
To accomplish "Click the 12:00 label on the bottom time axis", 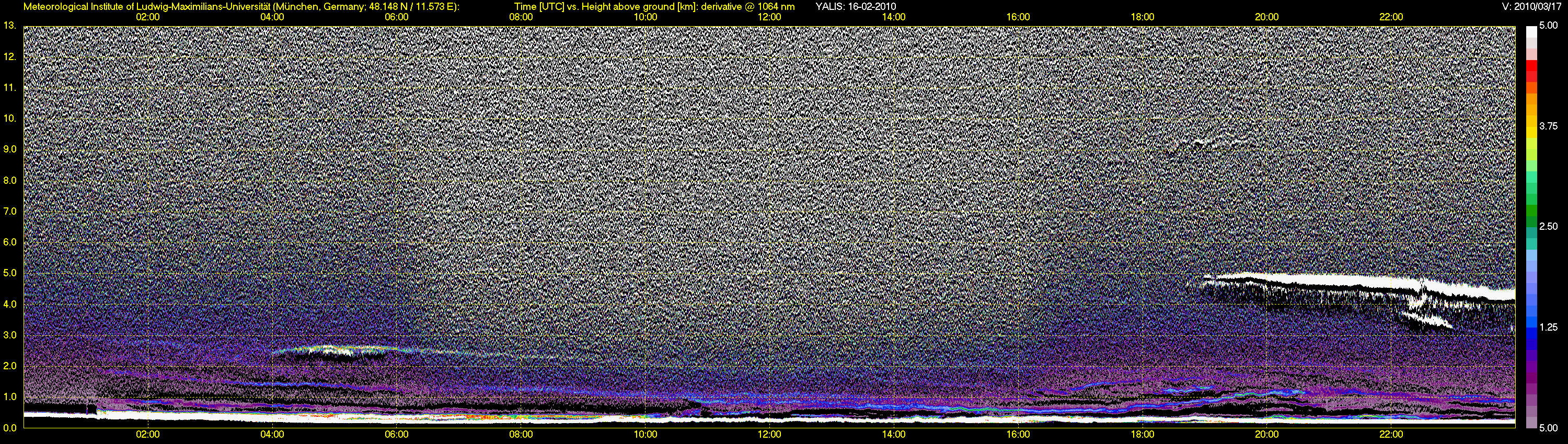I will [769, 434].
